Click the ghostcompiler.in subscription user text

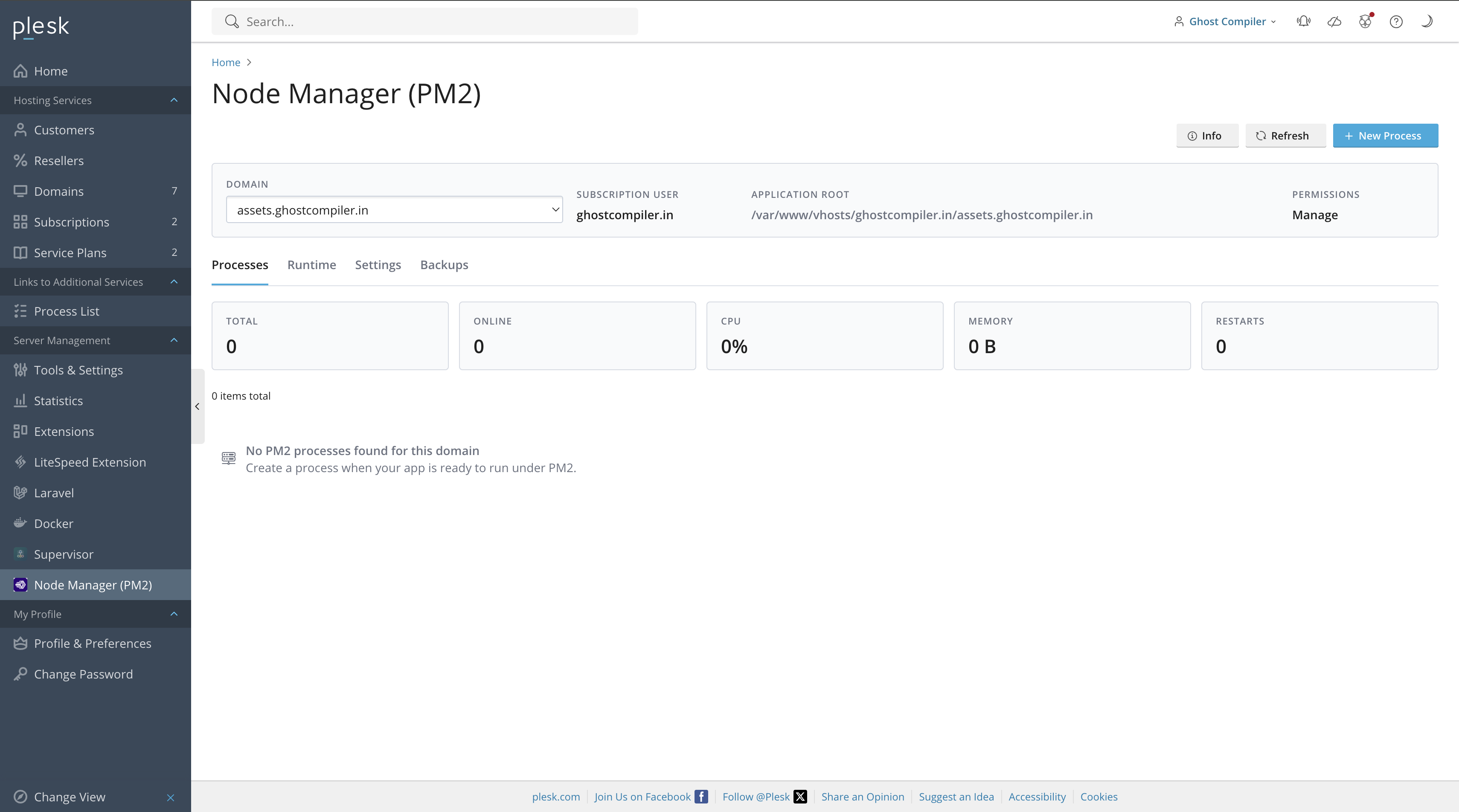click(625, 215)
